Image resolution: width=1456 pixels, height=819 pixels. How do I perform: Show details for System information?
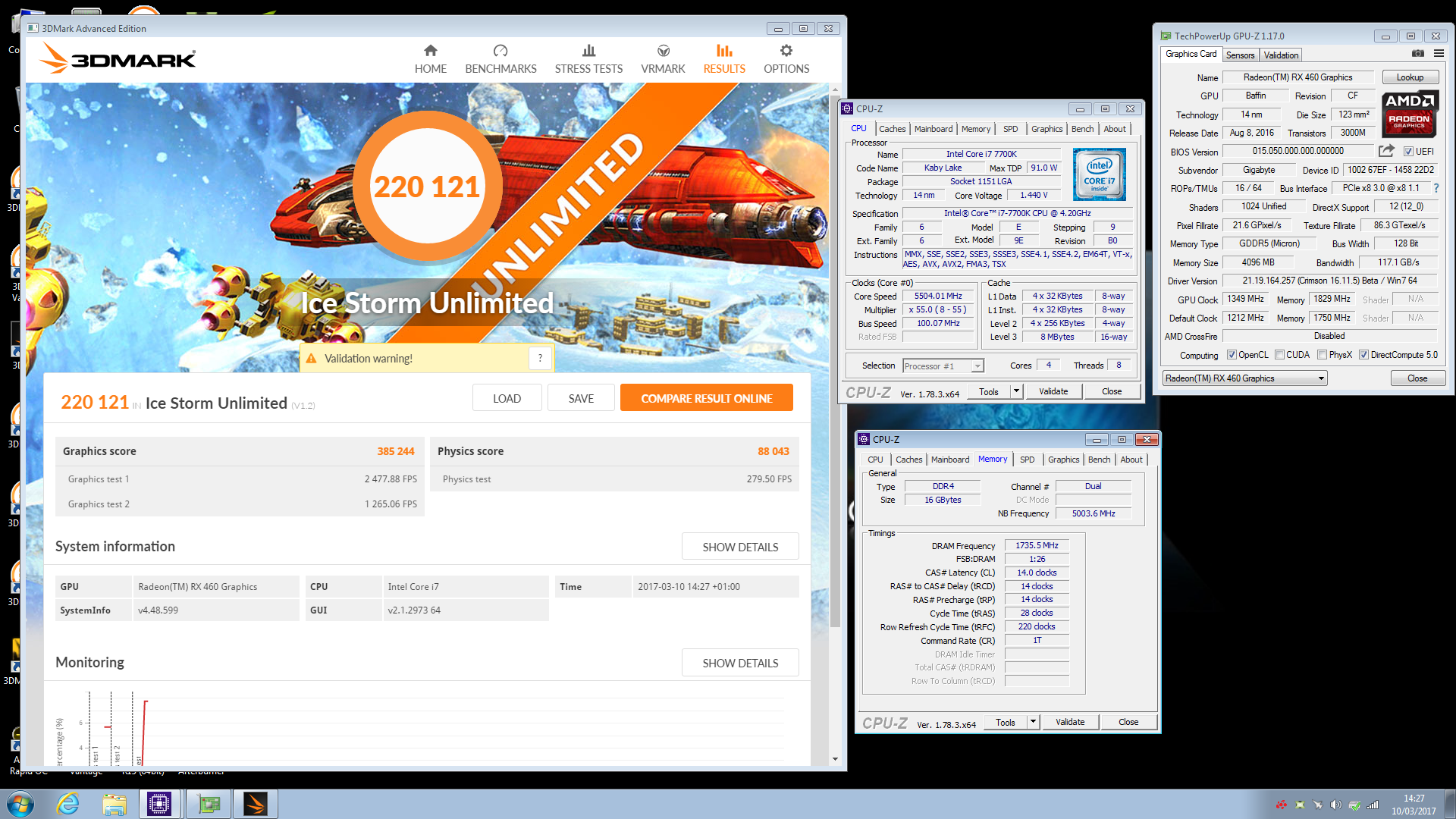click(740, 547)
